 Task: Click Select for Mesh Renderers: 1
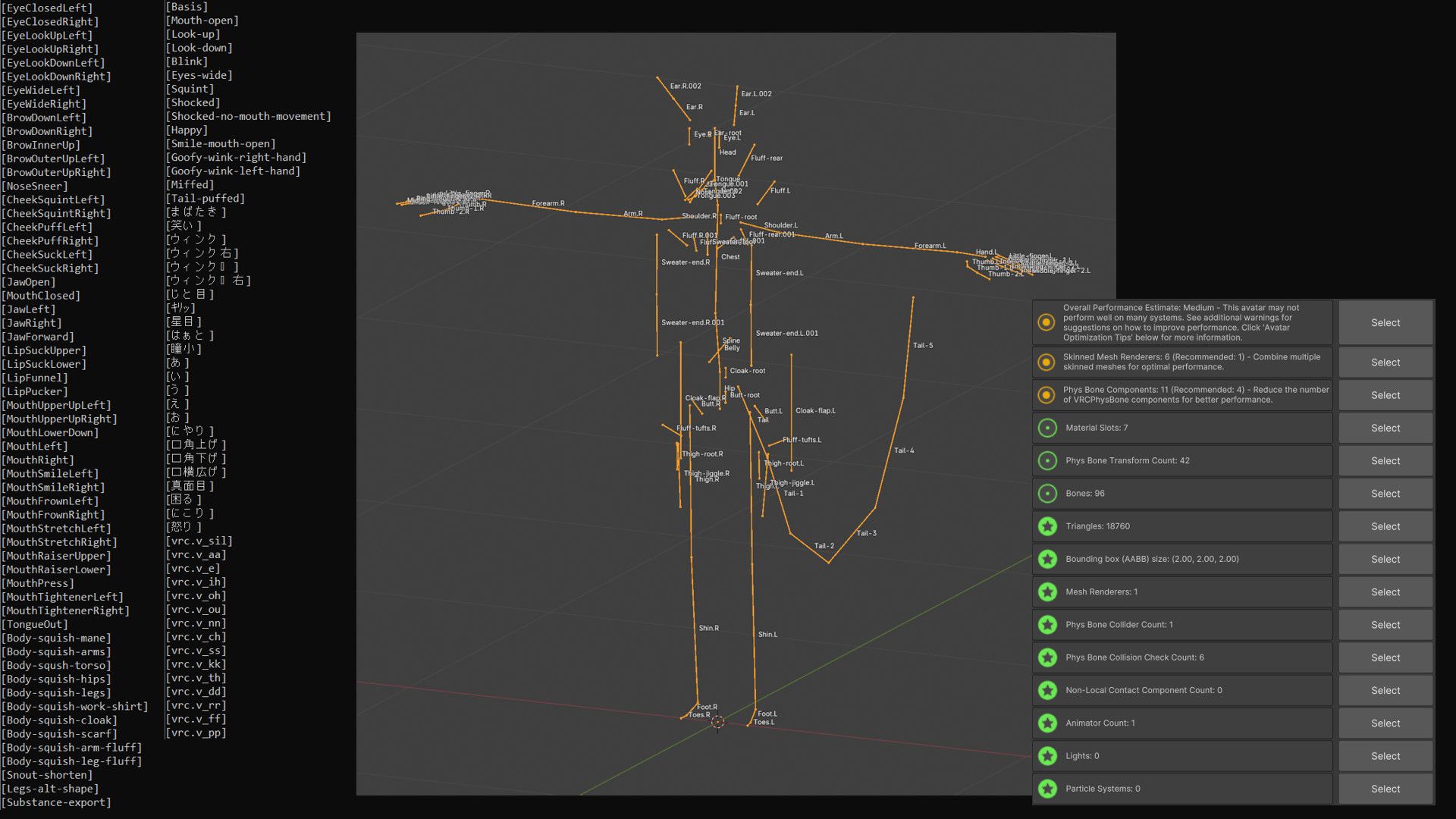(1385, 592)
